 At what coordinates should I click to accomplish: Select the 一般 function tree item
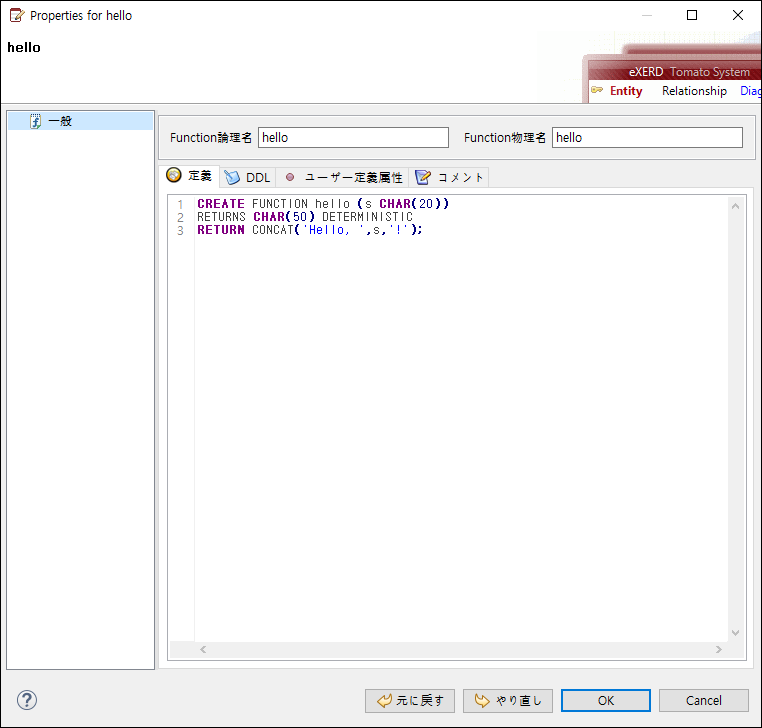tap(80, 121)
